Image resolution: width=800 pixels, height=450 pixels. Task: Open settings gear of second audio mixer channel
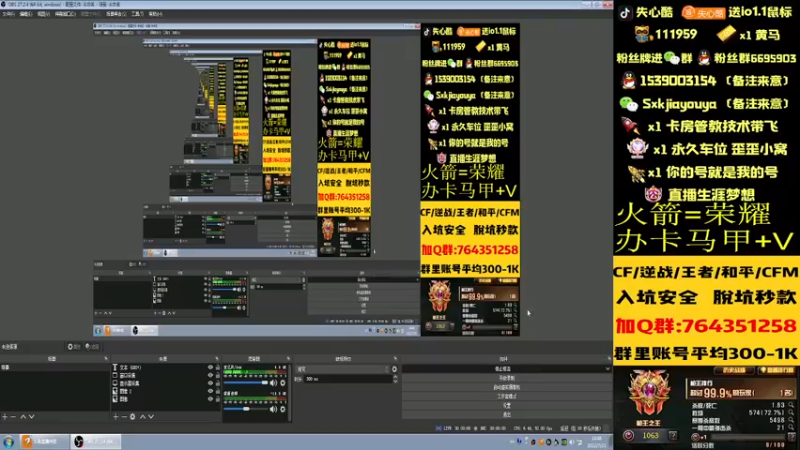pyautogui.click(x=283, y=409)
